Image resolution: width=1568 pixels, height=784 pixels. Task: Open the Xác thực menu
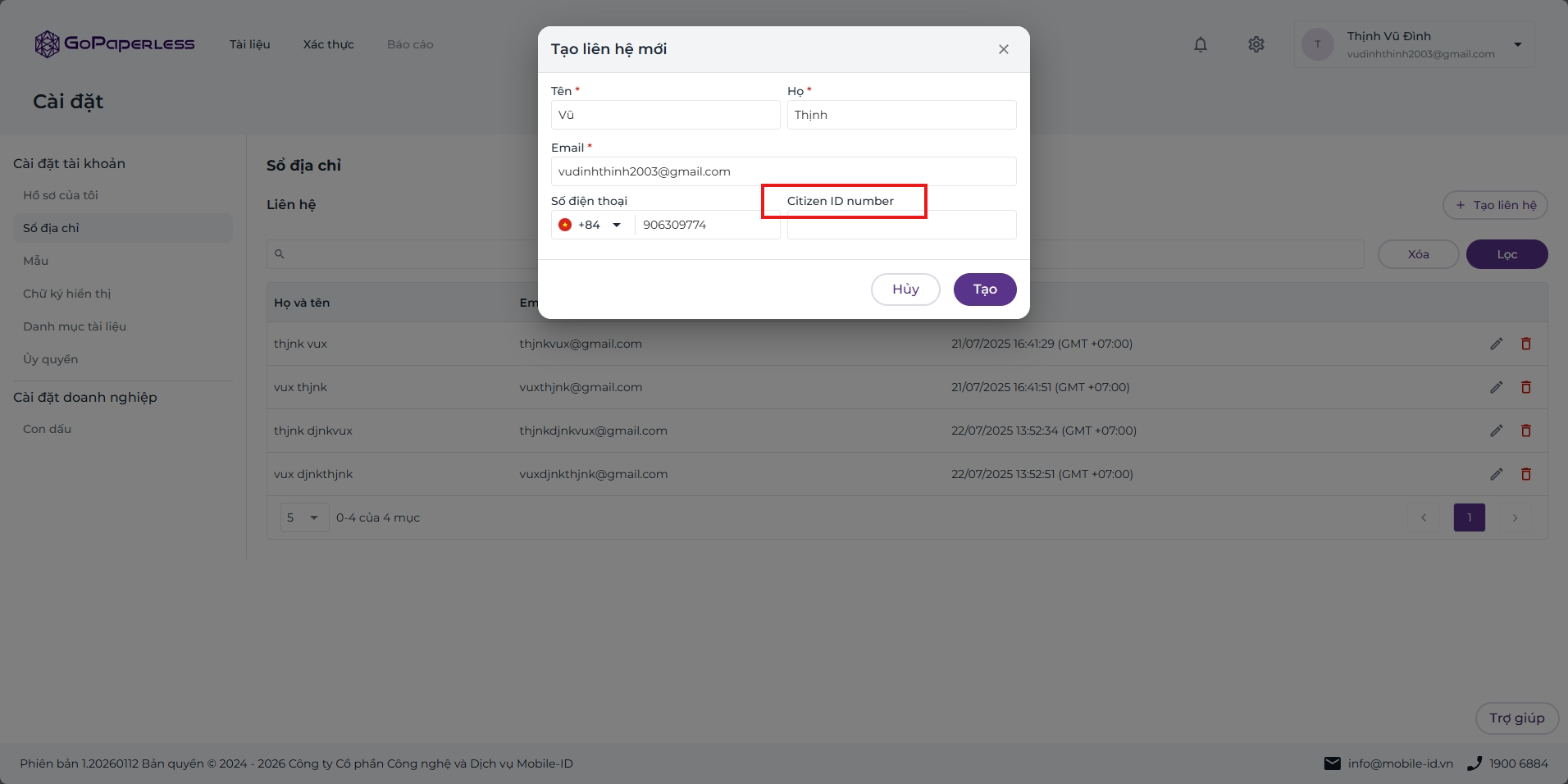coord(328,44)
